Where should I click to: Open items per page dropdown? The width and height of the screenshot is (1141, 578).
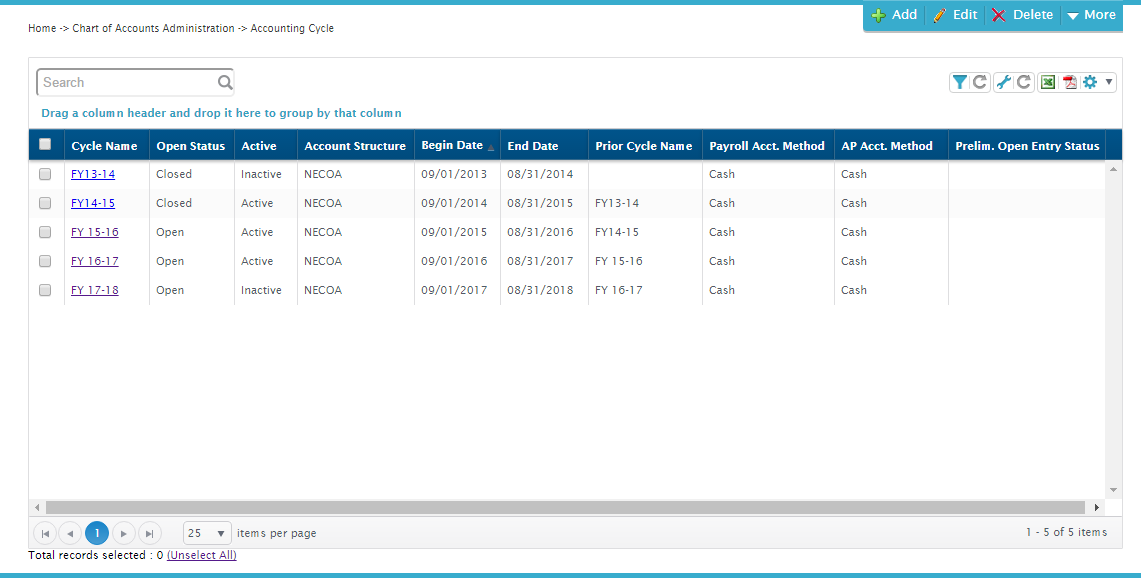tap(207, 534)
